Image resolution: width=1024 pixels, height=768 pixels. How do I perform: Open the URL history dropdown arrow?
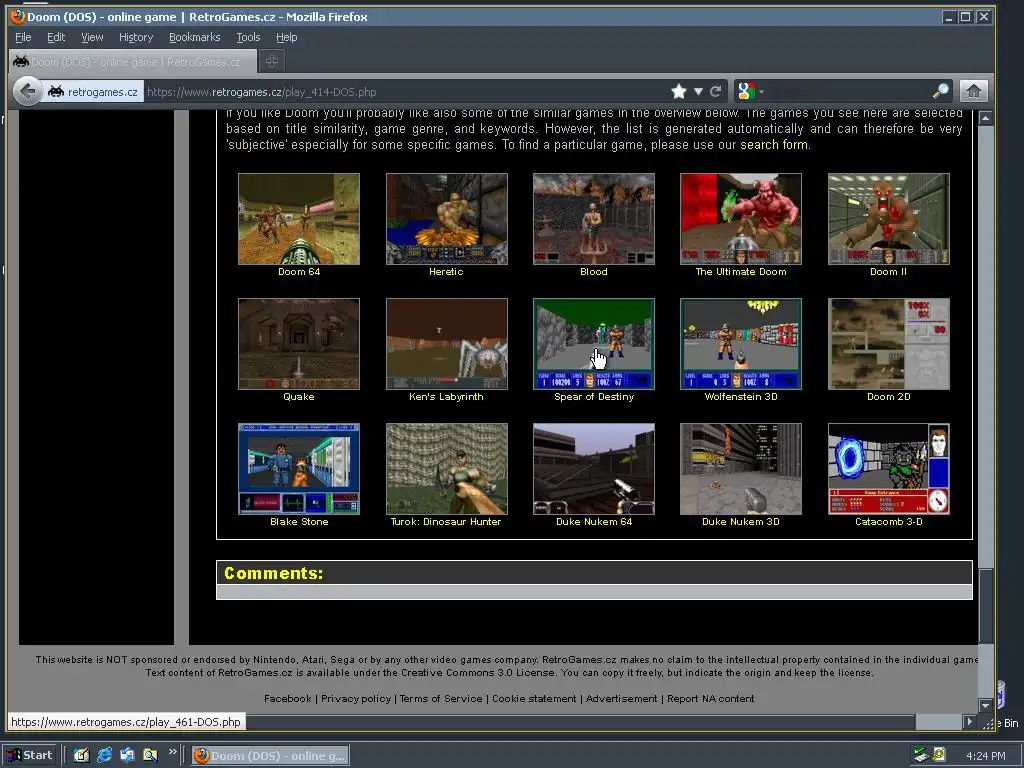pos(698,91)
